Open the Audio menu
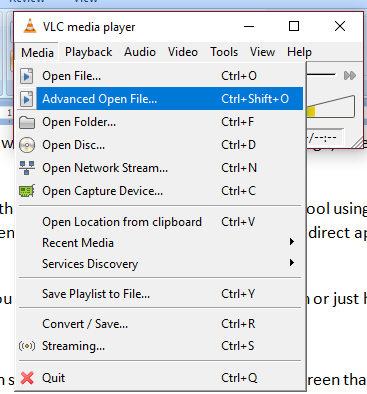Image resolution: width=367 pixels, height=394 pixels. point(140,52)
